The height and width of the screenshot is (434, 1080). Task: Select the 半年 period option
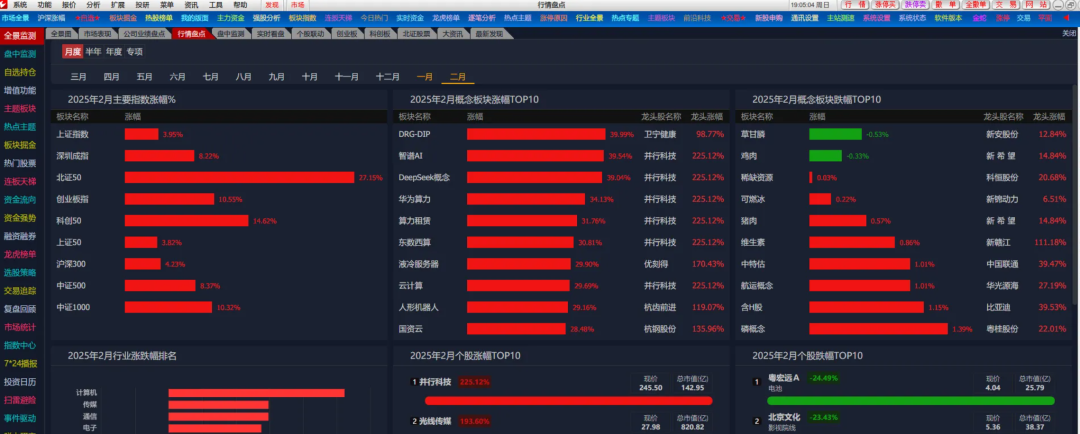click(x=93, y=51)
